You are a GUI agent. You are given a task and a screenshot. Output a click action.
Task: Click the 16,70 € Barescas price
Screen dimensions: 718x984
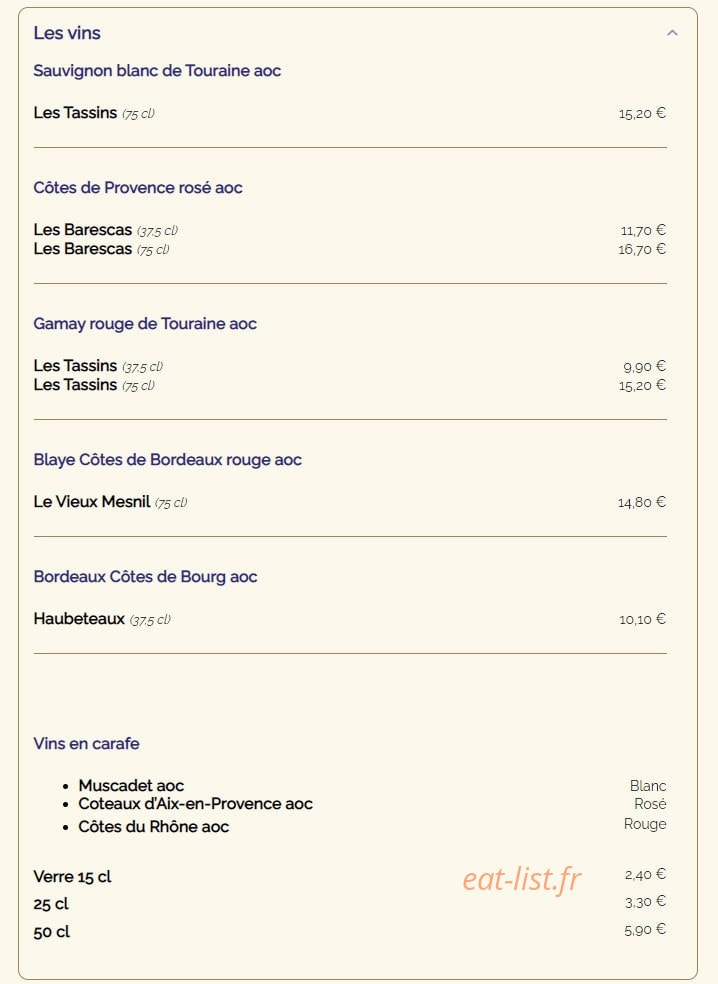[x=642, y=249]
